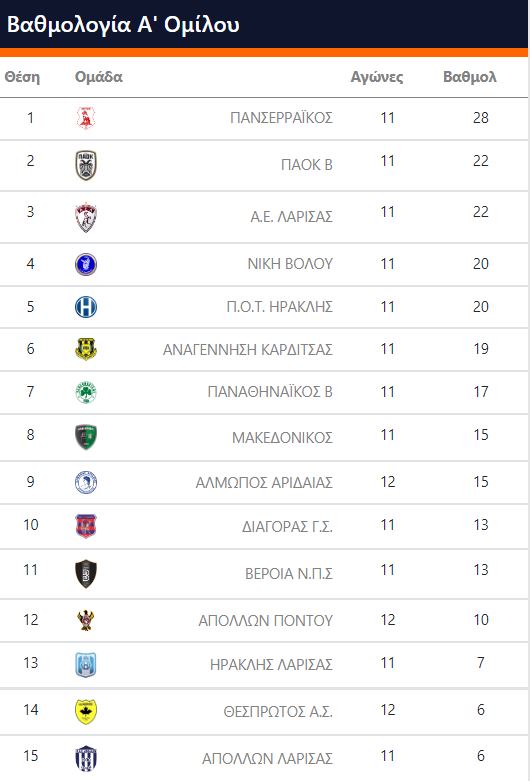Click the Ομάδα column header
Viewport: 530px width, 781px height.
(99, 77)
